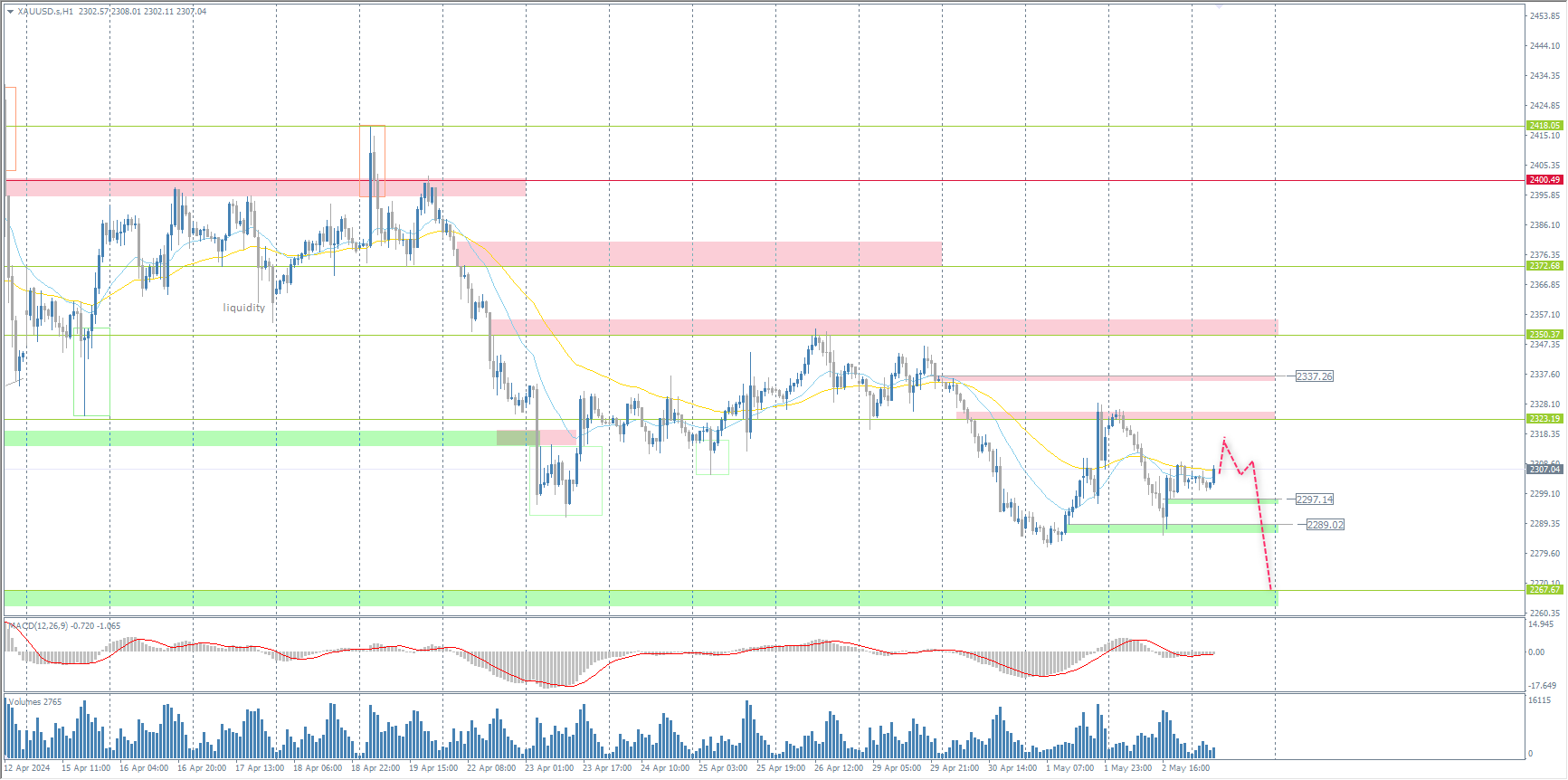Click the 30 Apr 14:00 time label
1568x780 pixels.
pos(1012,768)
